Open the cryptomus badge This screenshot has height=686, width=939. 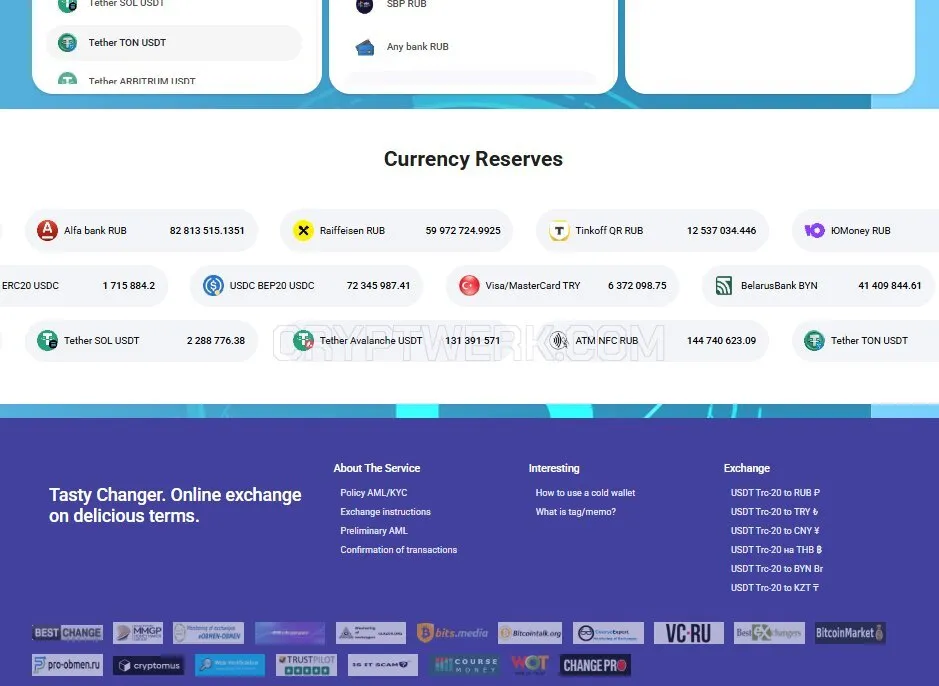149,665
